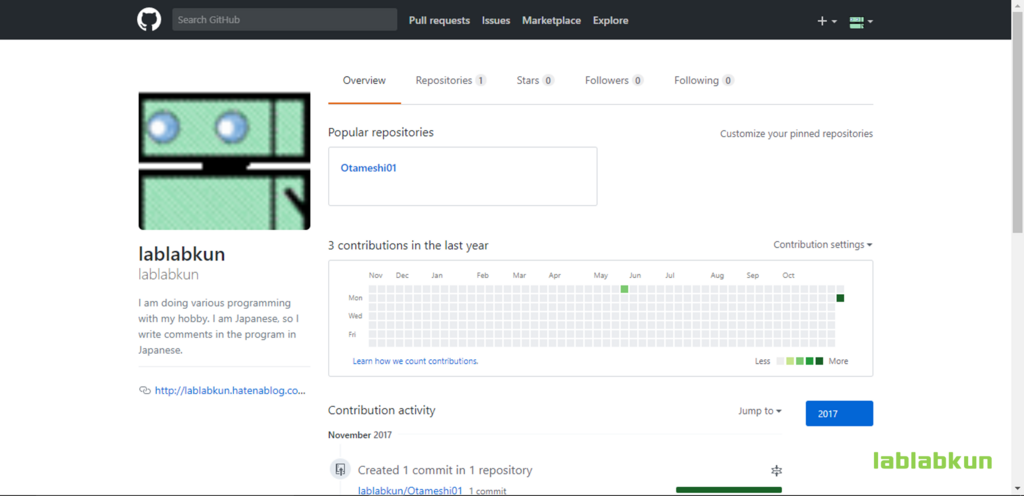Open Issues in top navigation
The image size is (1024, 496).
pyautogui.click(x=496, y=20)
